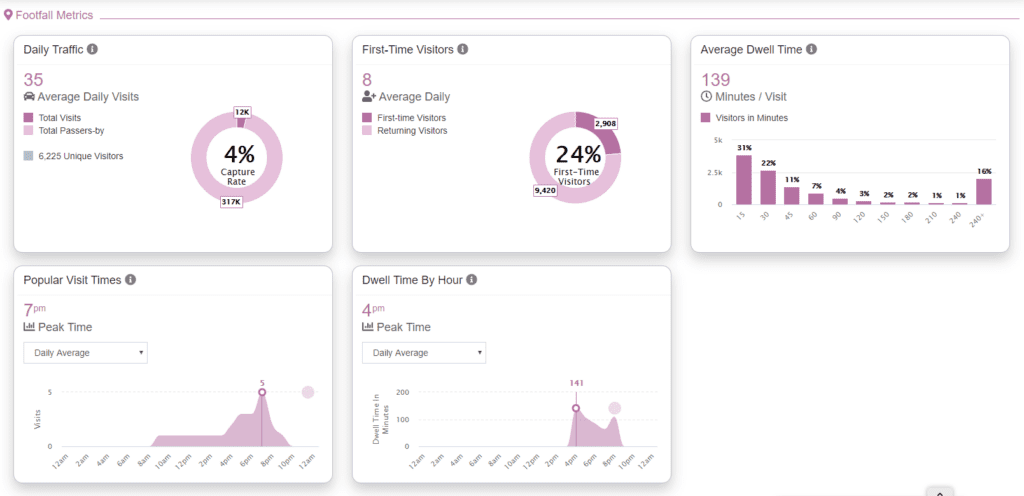Click the Daily Traffic info icon
Image resolution: width=1024 pixels, height=496 pixels.
pyautogui.click(x=92, y=49)
